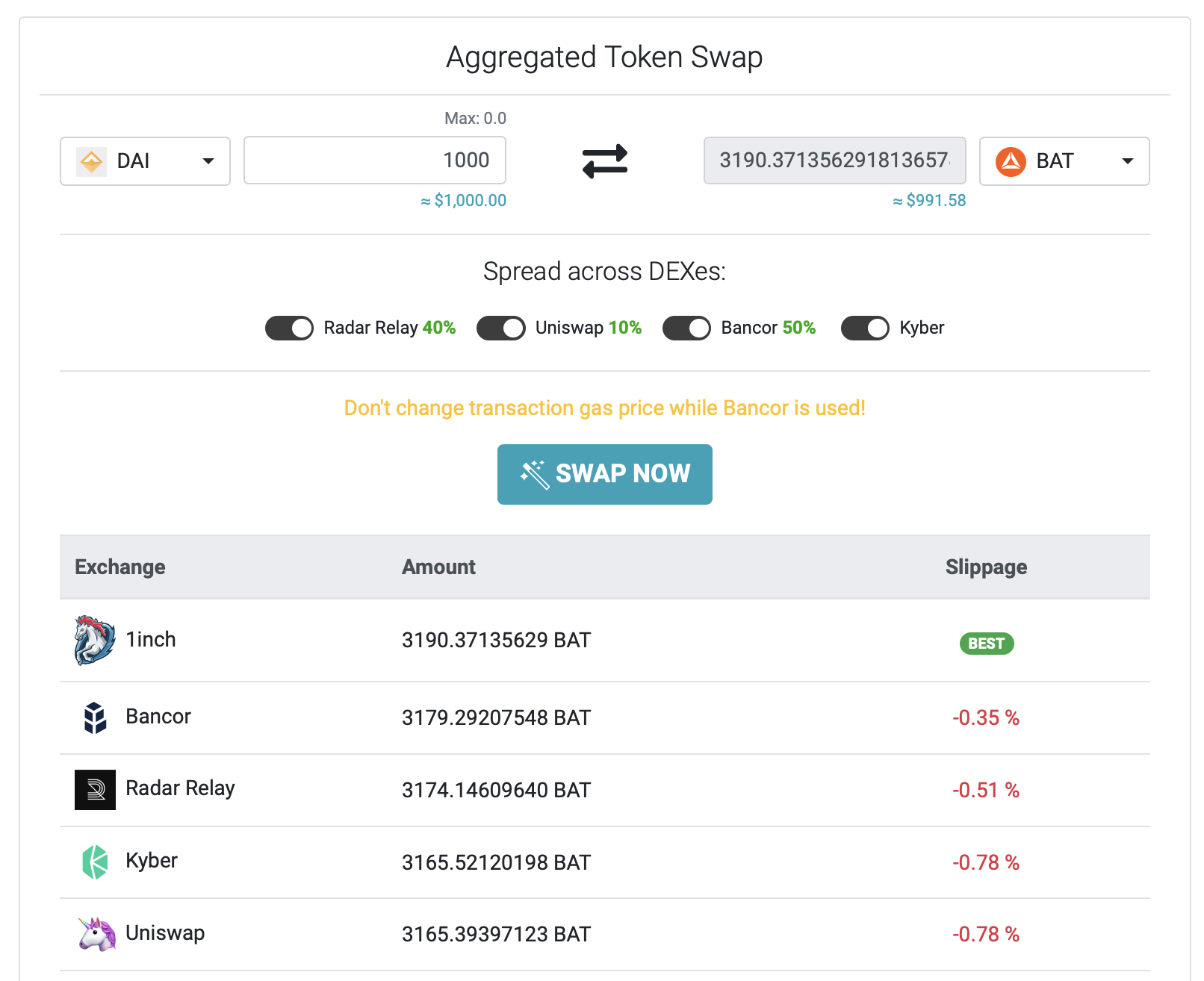Click the Radar Relay name in table
The width and height of the screenshot is (1204, 981).
(x=180, y=788)
